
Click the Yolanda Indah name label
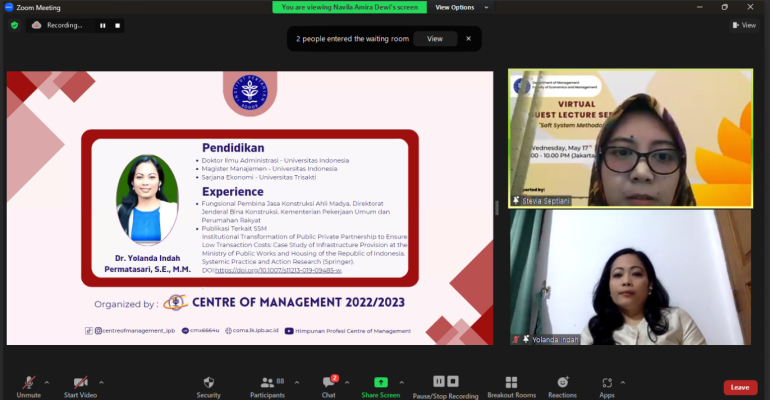(555, 339)
